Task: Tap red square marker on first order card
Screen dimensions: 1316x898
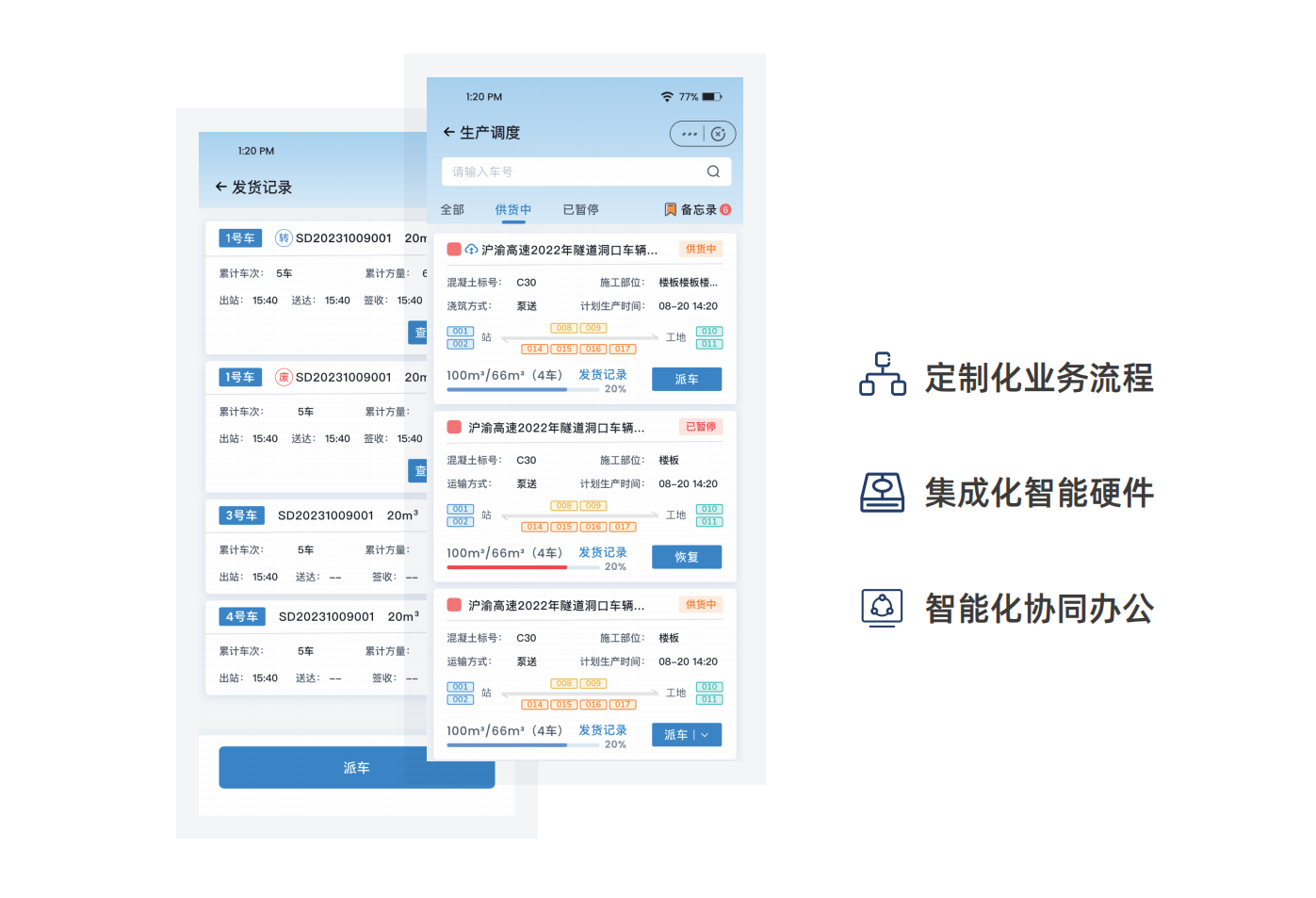Action: (x=454, y=250)
